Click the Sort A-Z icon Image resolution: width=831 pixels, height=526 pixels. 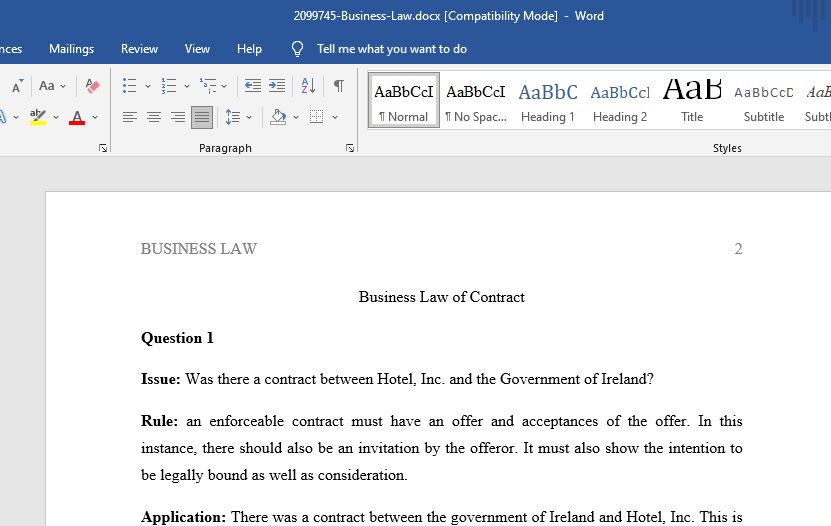coord(308,85)
